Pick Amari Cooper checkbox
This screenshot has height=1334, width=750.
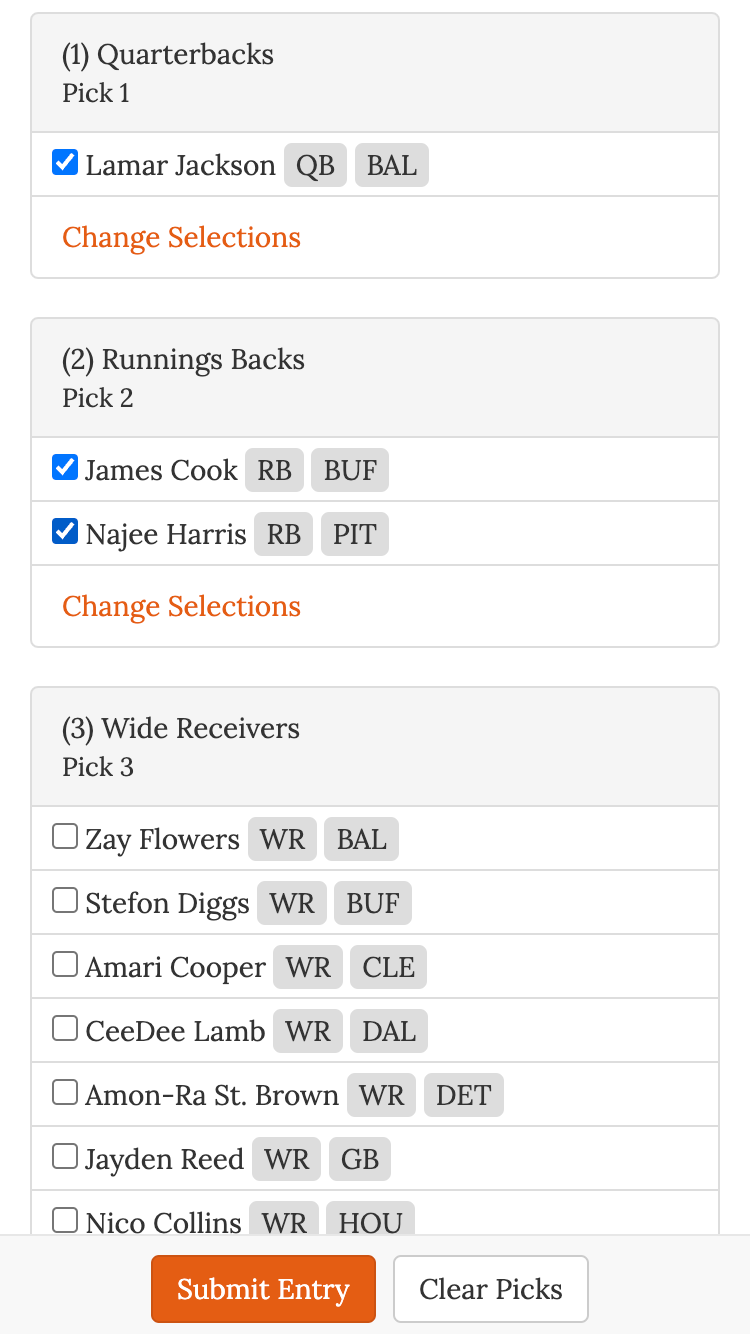point(65,965)
